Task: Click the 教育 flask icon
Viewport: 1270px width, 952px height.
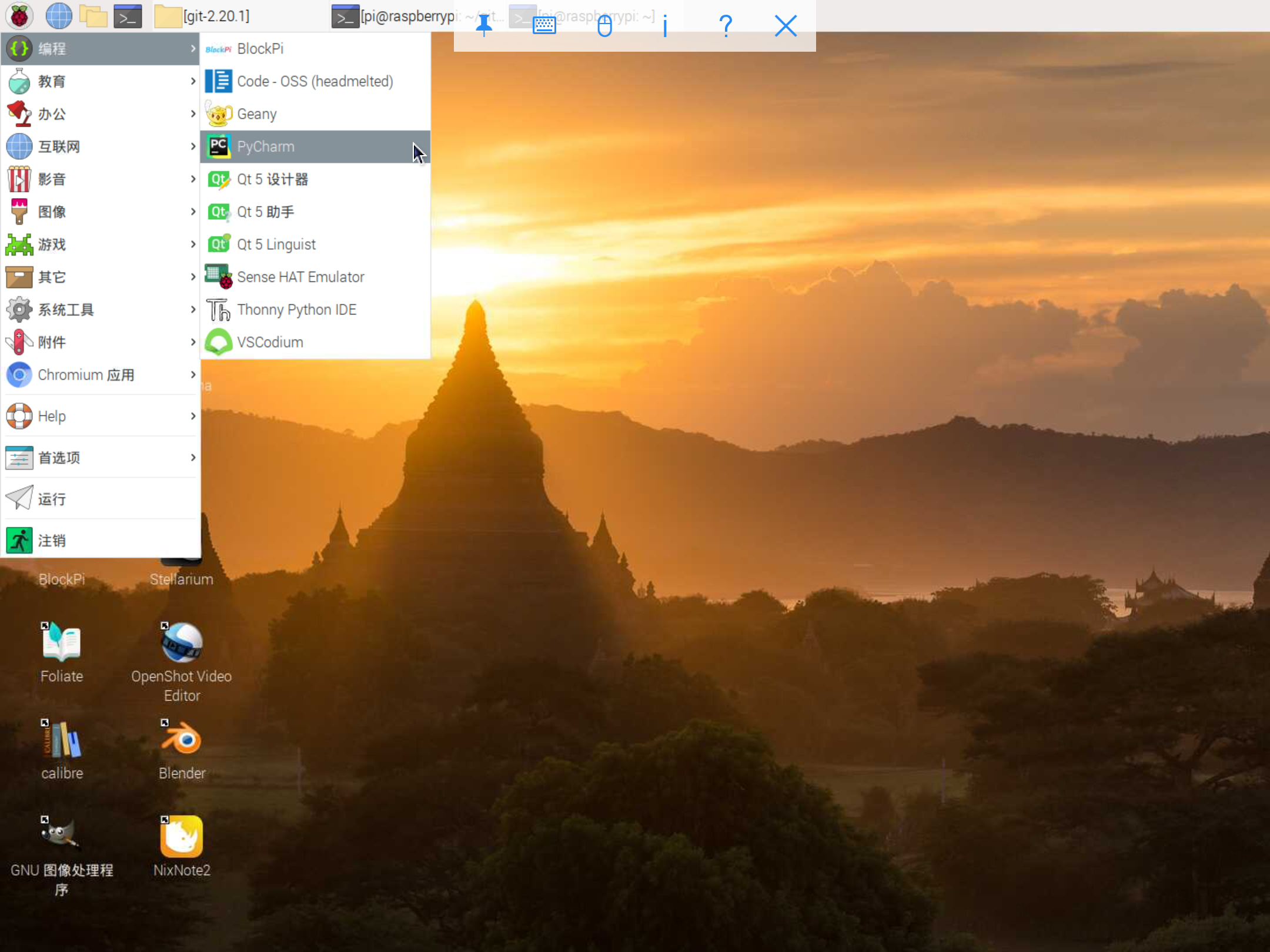Action: [x=19, y=81]
